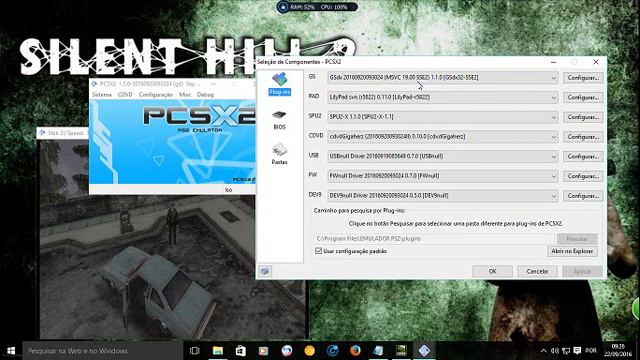Open Debug menu in PCSX2 window
This screenshot has width=640, height=360.
pos(205,94)
